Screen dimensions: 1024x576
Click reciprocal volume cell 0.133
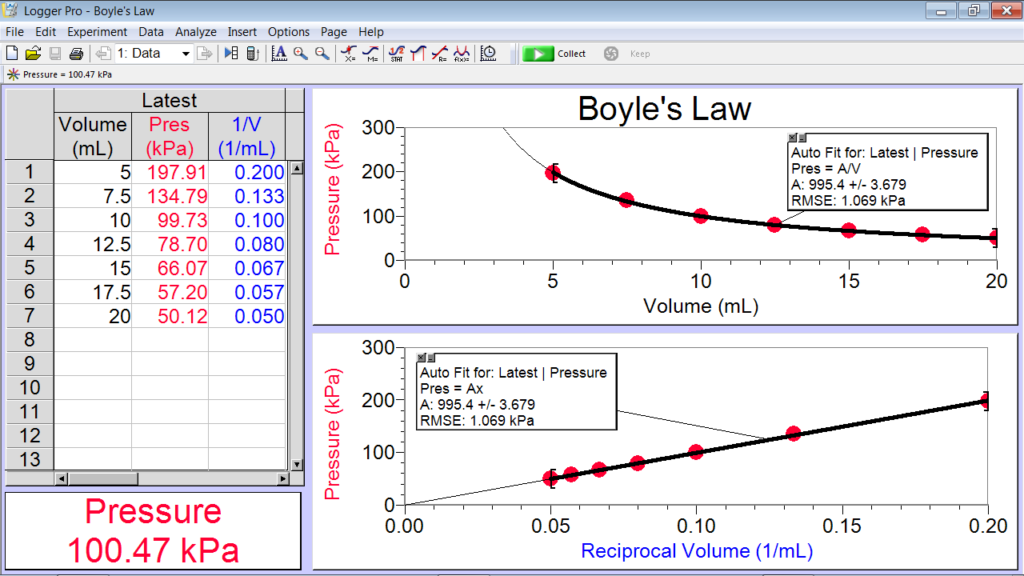point(247,196)
